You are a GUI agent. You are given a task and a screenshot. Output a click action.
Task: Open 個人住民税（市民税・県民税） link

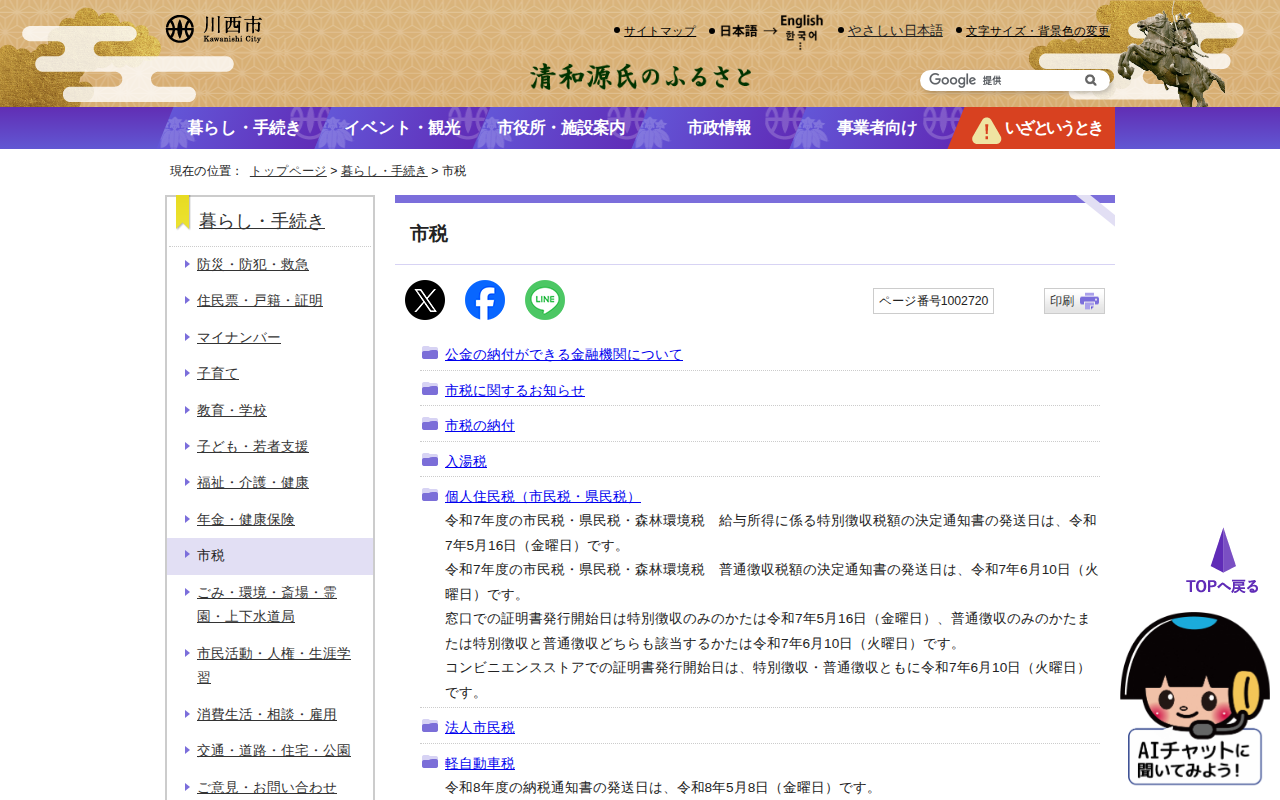tap(542, 496)
